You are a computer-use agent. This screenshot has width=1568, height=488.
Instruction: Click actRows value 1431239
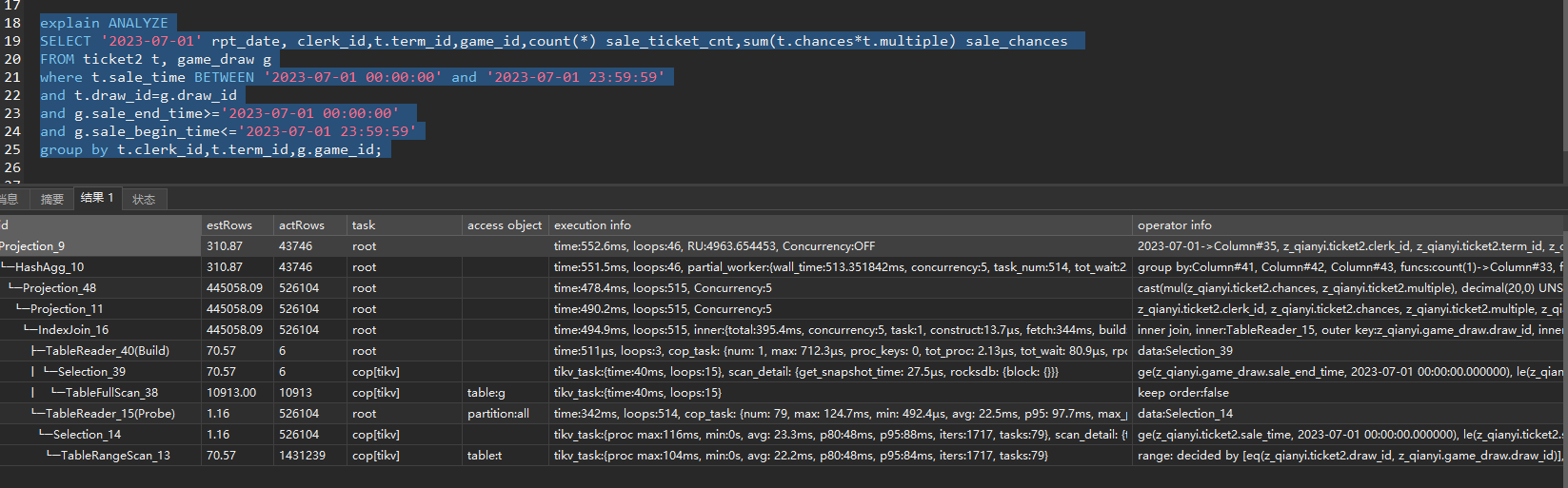pos(302,456)
